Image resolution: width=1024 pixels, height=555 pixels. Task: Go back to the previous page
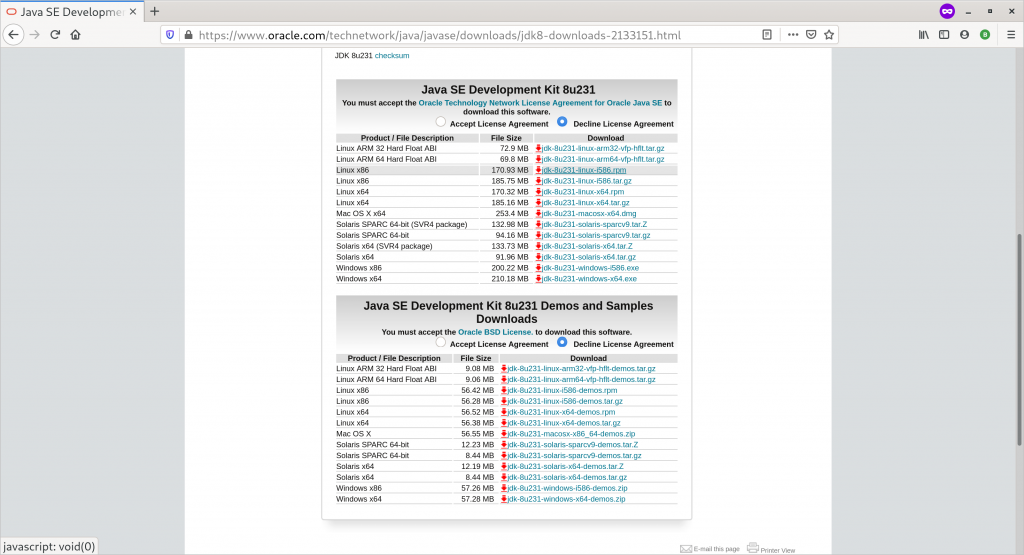[x=14, y=35]
